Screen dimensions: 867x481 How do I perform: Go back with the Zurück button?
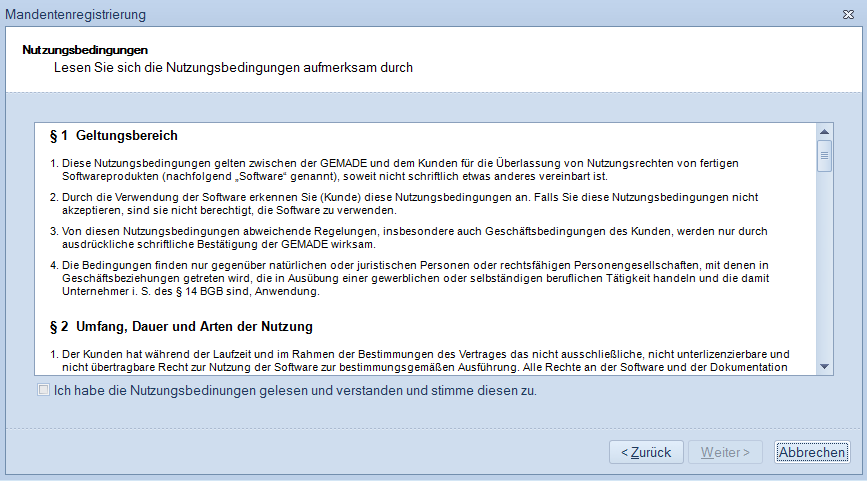646,452
